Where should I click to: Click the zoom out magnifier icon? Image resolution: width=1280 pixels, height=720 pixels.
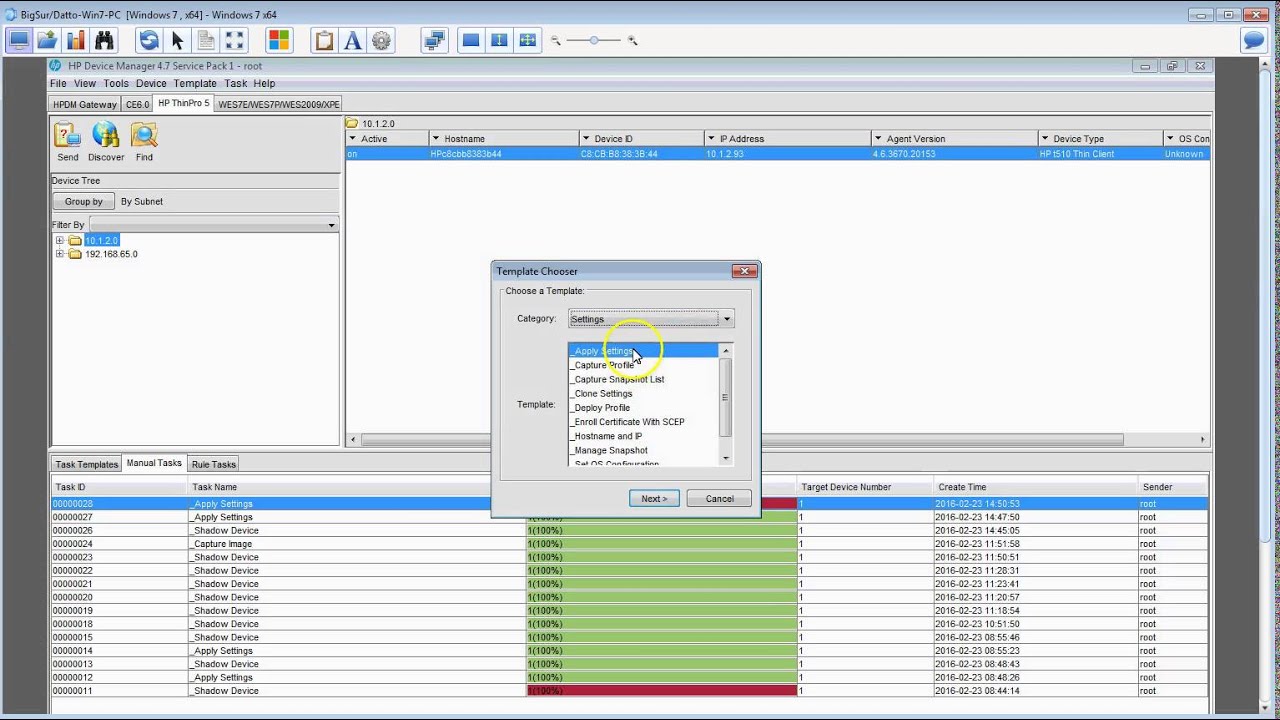tap(556, 40)
